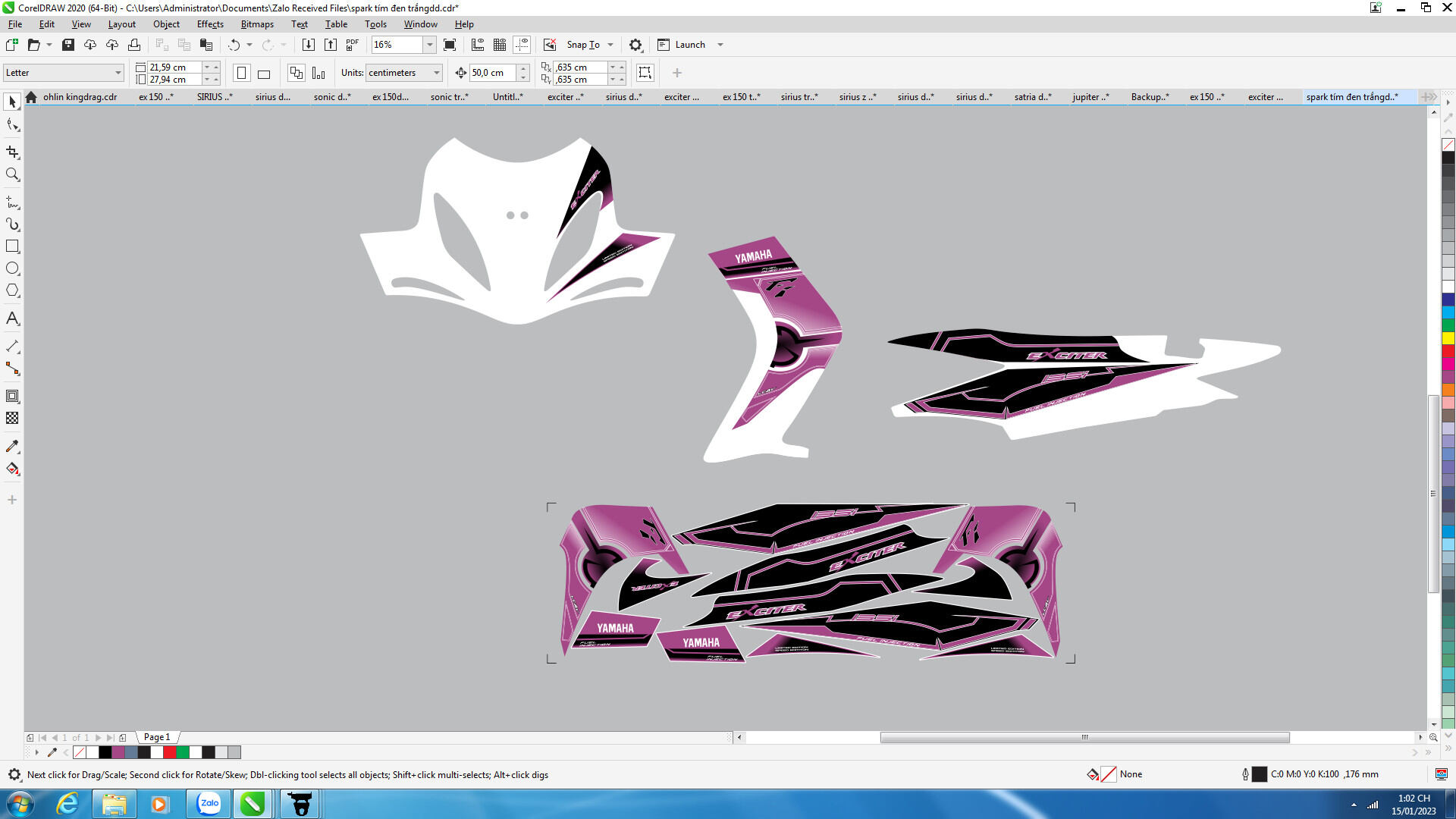Click the Launch button
This screenshot has height=819, width=1456.
click(x=682, y=45)
